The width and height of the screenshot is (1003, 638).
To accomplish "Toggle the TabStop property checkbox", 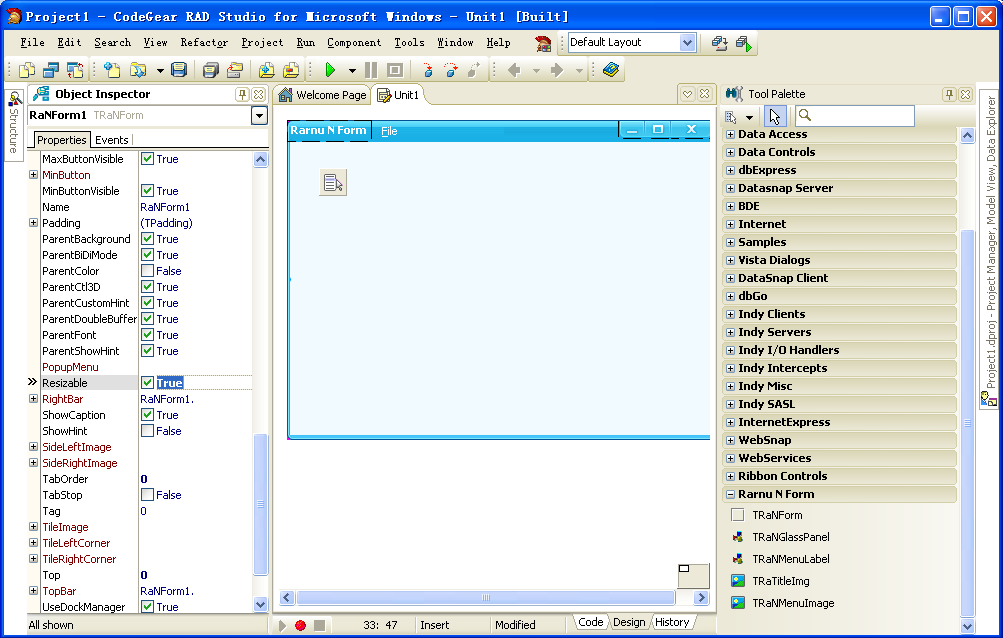I will 147,495.
